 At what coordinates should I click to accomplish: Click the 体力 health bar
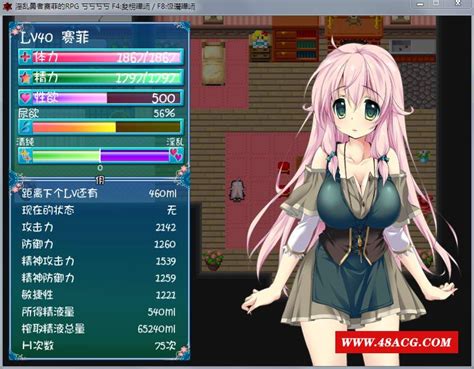(x=101, y=57)
